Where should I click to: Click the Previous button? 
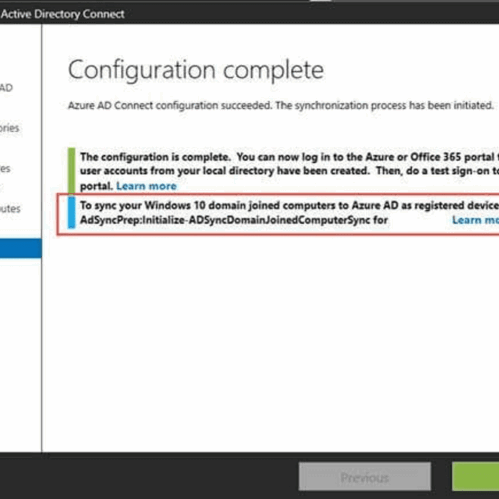click(x=365, y=476)
